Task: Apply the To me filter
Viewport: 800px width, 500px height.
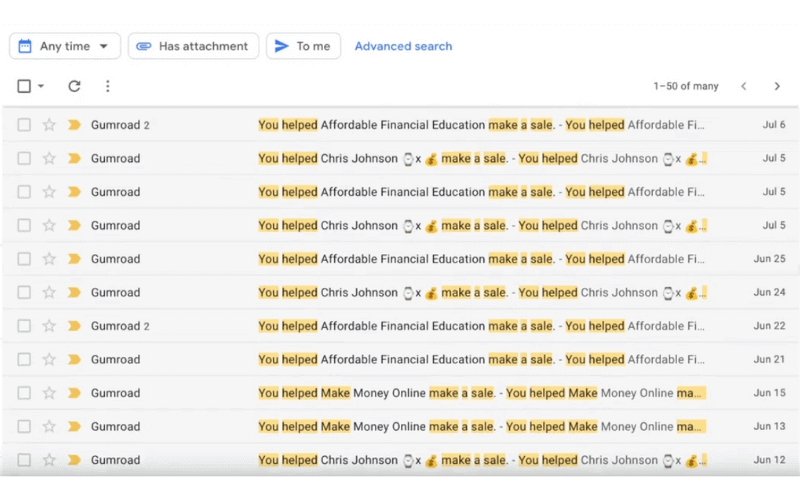Action: point(303,46)
